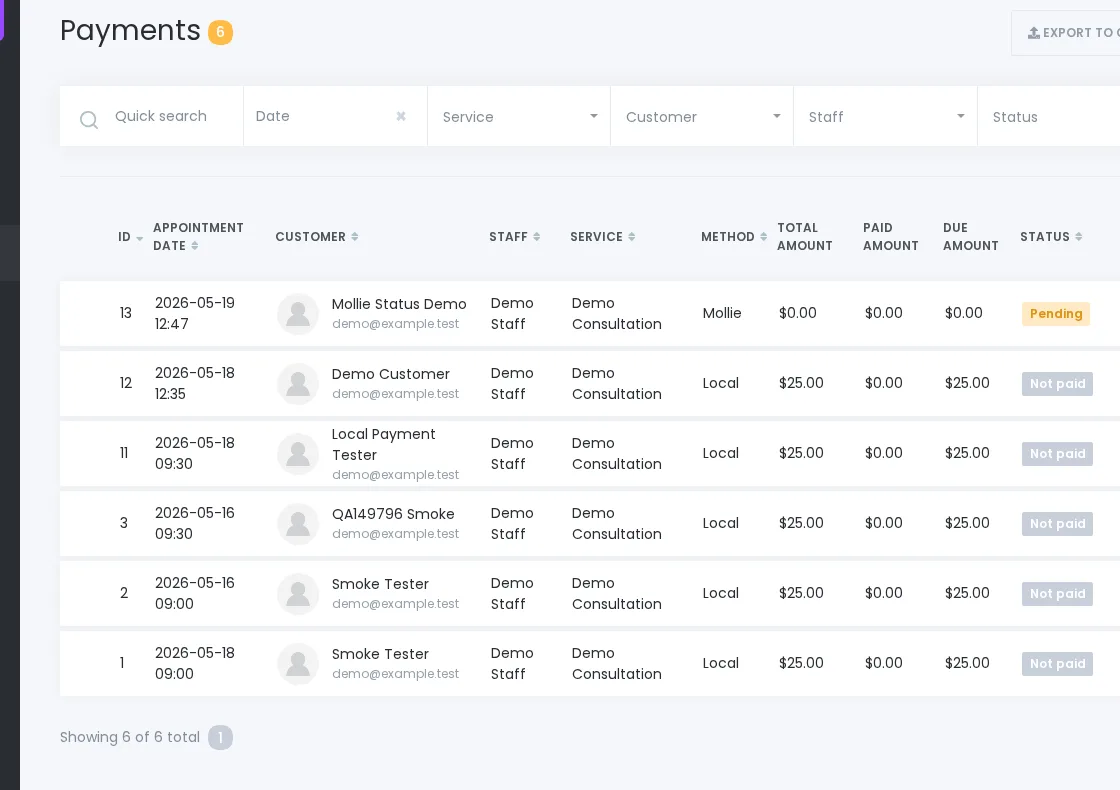Click Not paid badge for payment 2
The height and width of the screenshot is (790, 1120).
point(1057,594)
